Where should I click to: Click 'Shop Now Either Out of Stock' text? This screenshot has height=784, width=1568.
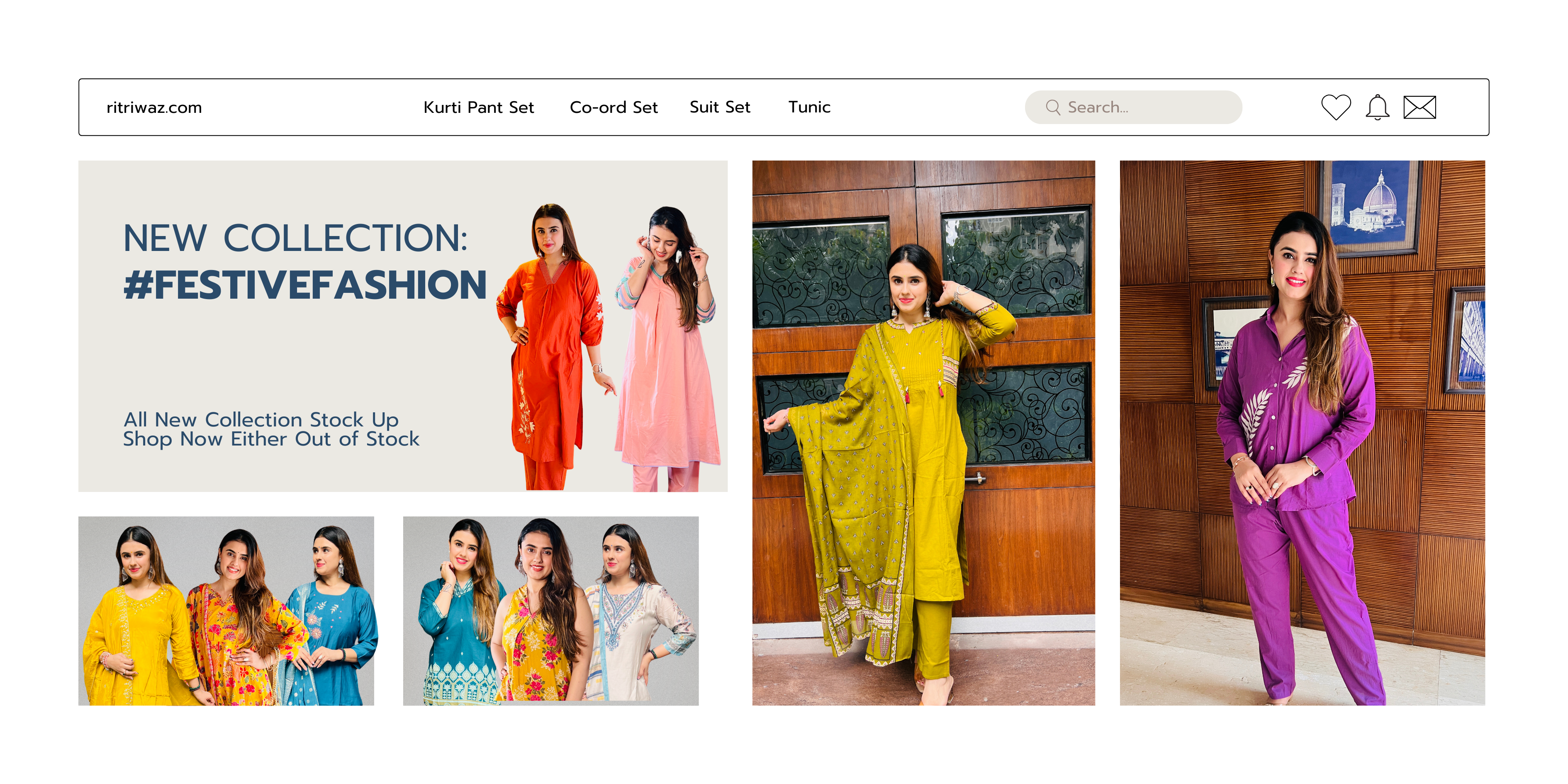pos(271,439)
